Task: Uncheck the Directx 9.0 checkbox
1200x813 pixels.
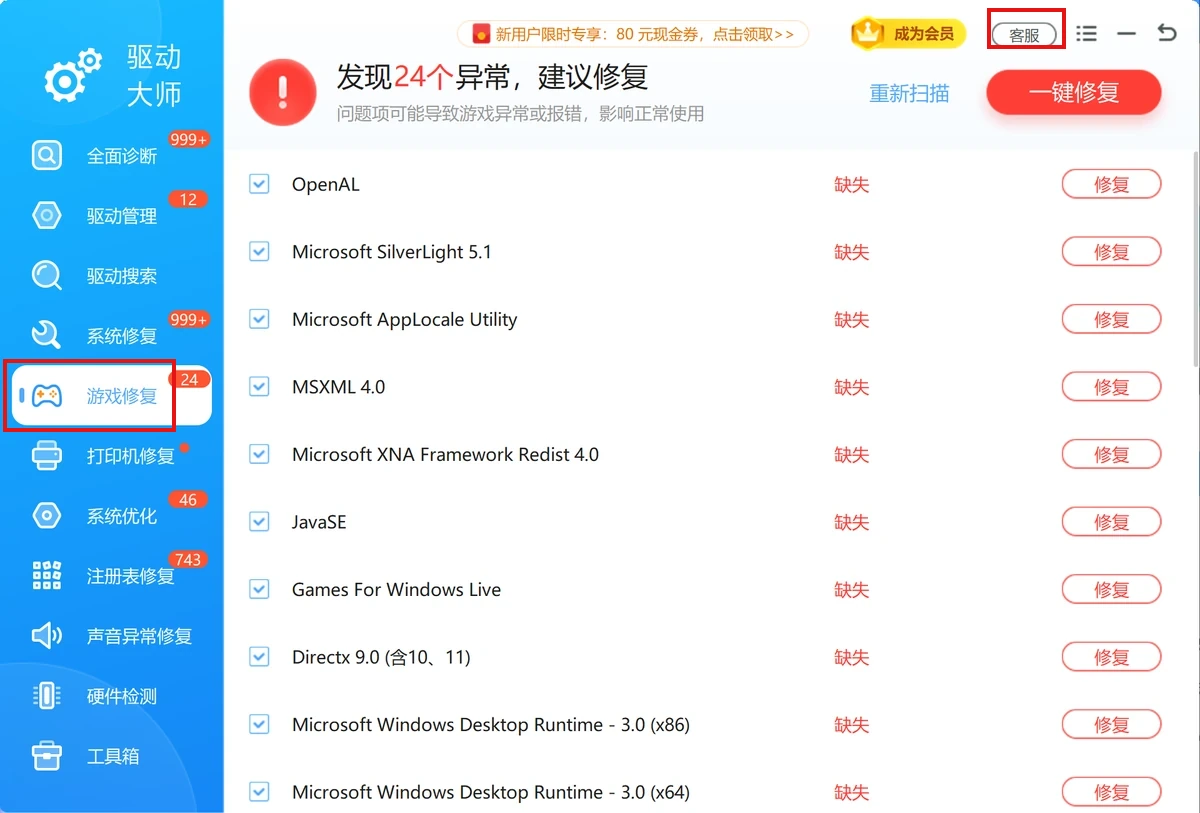Action: [x=259, y=657]
